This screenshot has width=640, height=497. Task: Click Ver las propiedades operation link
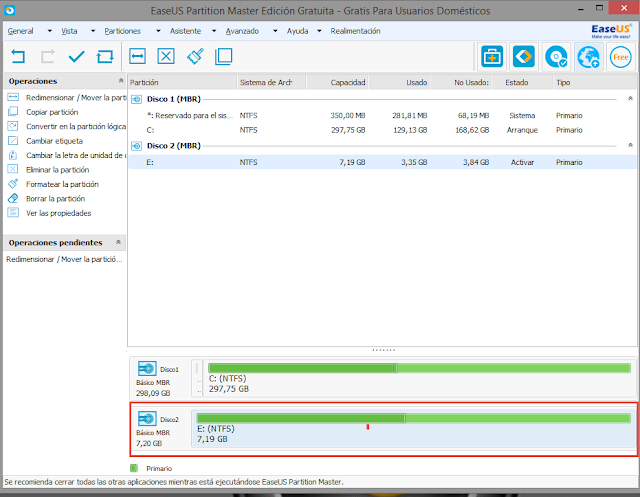58,213
